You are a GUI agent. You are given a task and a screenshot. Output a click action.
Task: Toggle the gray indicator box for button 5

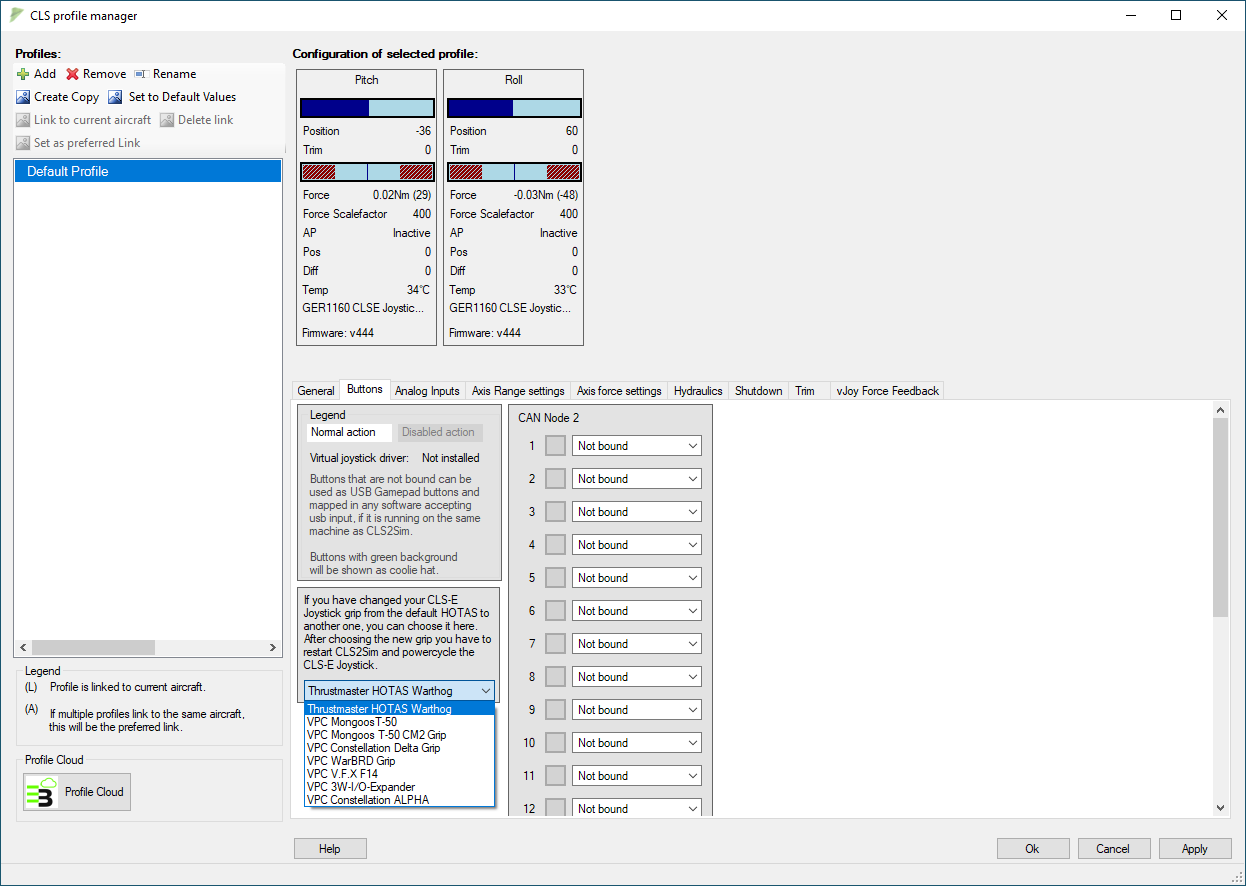click(x=555, y=578)
